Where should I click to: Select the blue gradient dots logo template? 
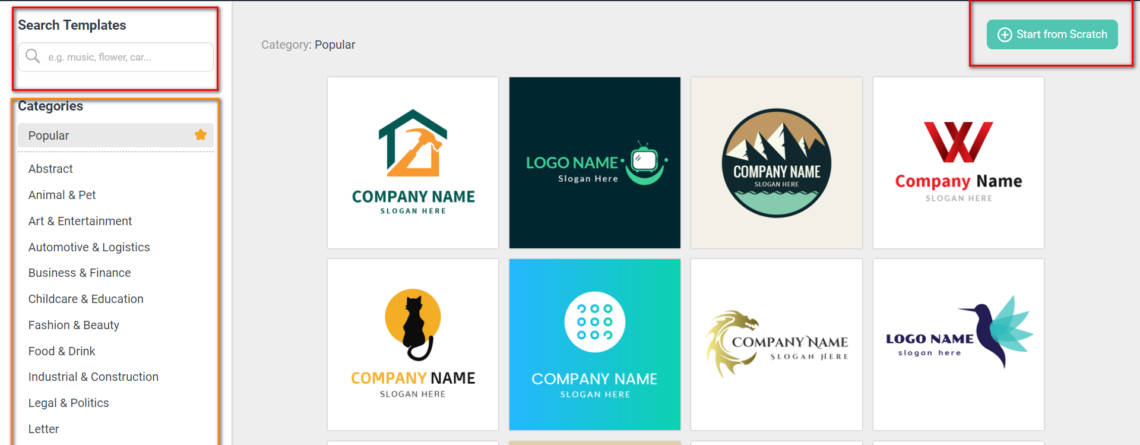[x=595, y=345]
